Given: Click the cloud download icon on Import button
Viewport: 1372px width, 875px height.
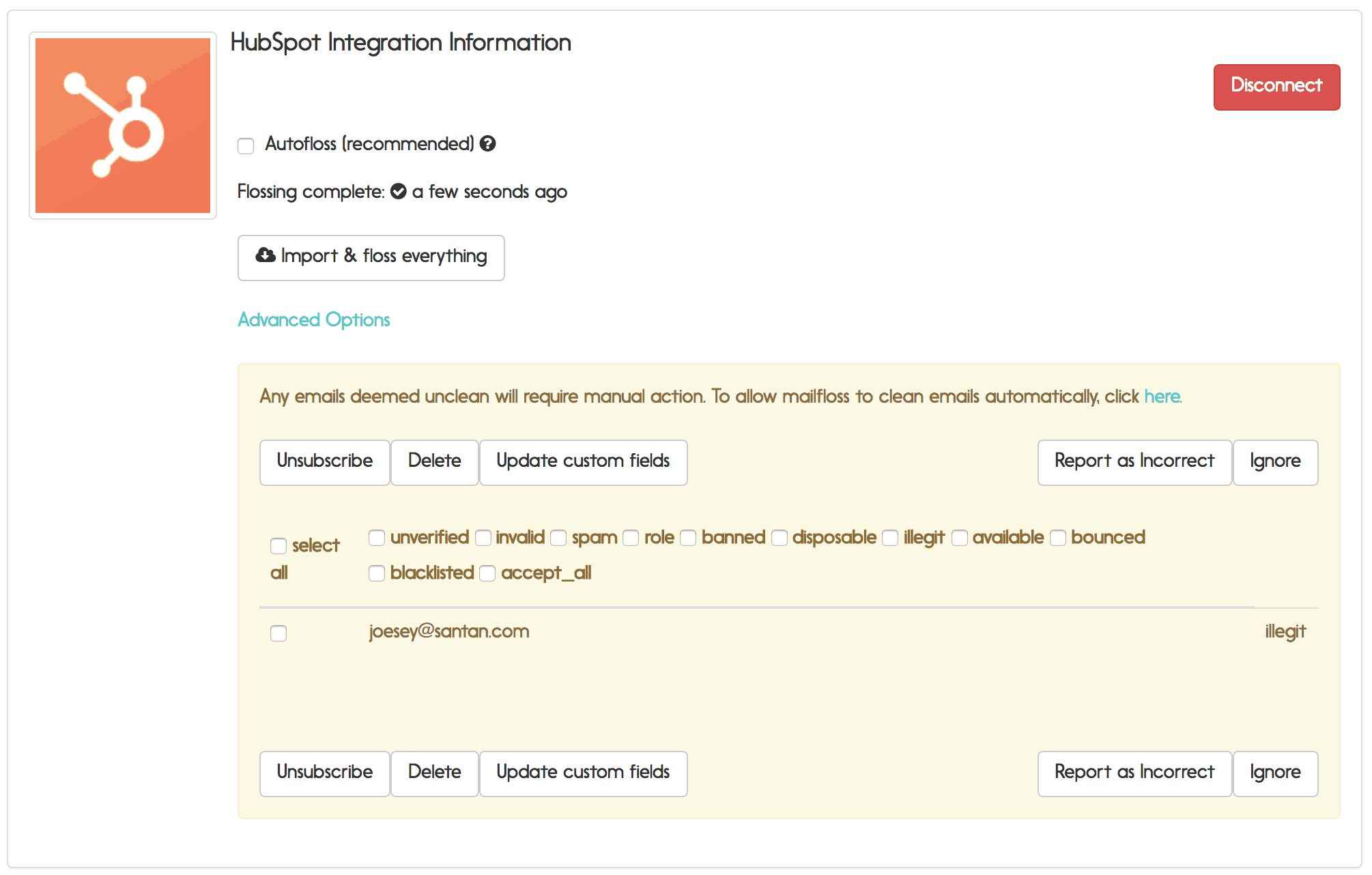Looking at the screenshot, I should click(x=266, y=255).
